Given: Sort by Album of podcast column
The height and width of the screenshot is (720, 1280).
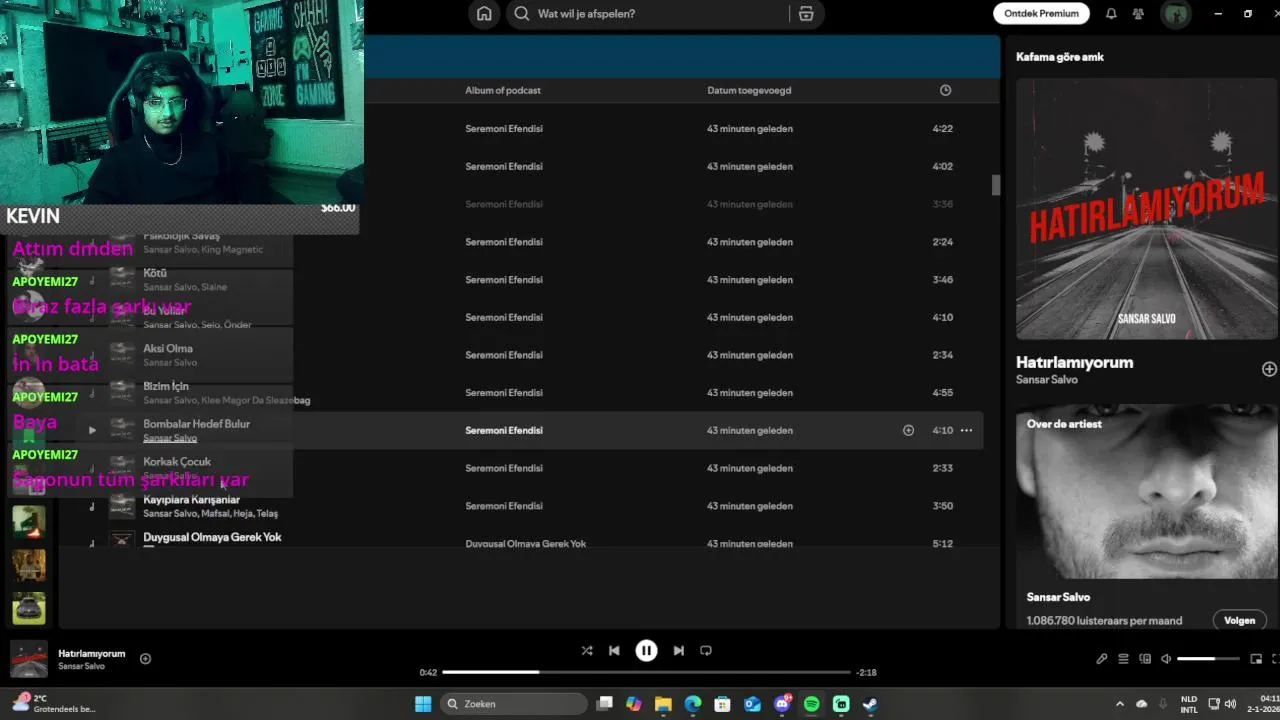Looking at the screenshot, I should coord(503,90).
